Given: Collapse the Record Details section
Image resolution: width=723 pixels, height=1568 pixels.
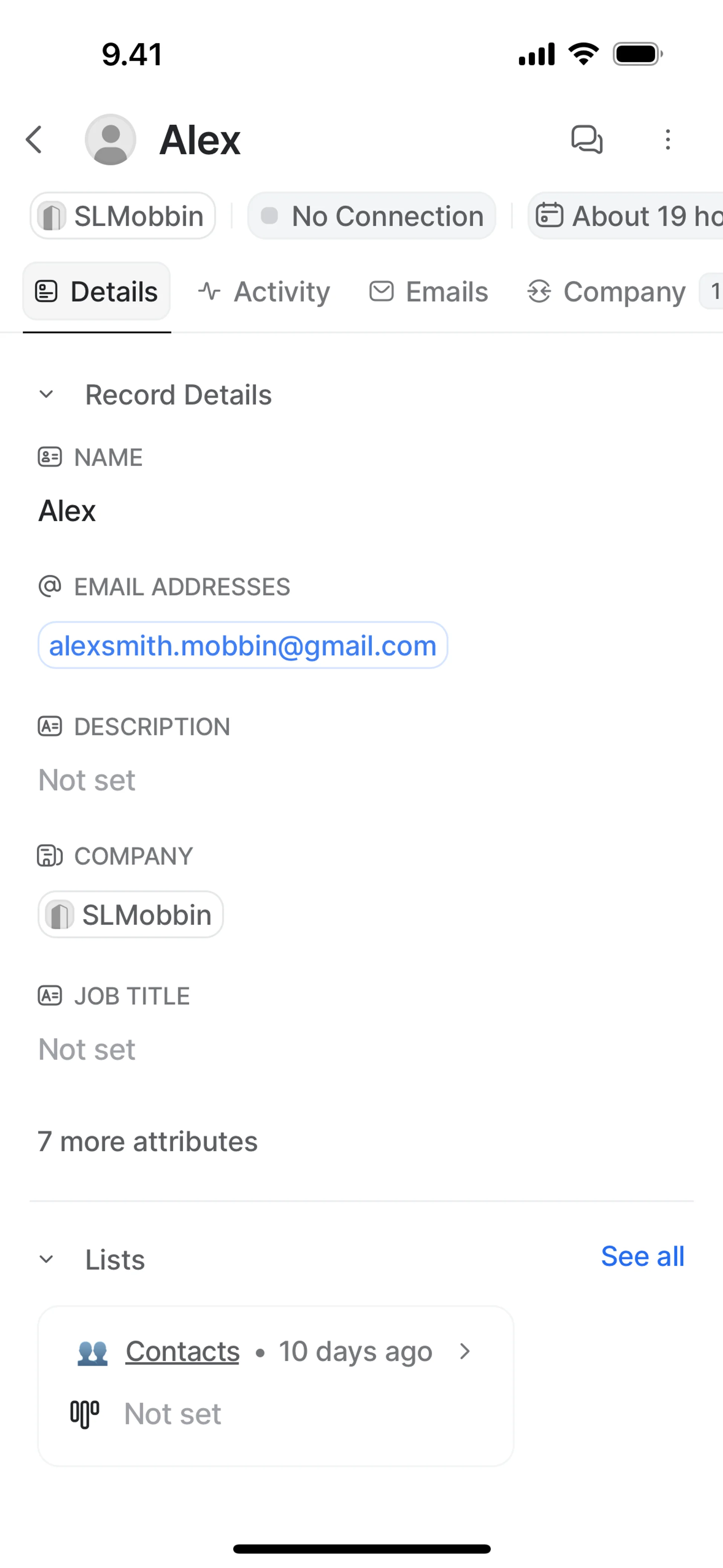Looking at the screenshot, I should pos(46,394).
